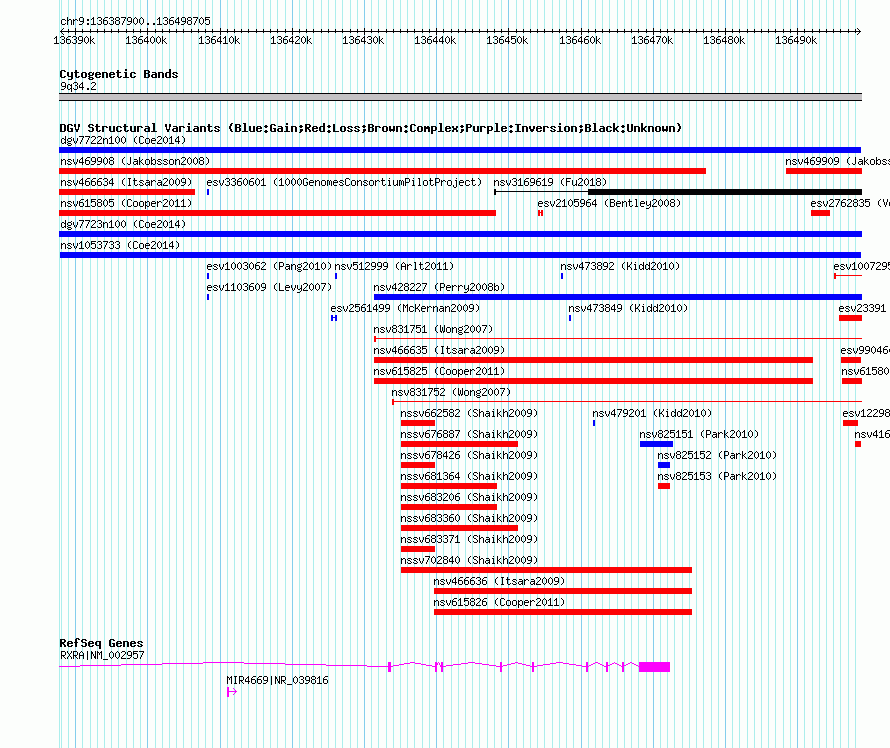Open nsv831751 (Wong2007) variant label
Screen dimensions: 890x748
[x=433, y=329]
